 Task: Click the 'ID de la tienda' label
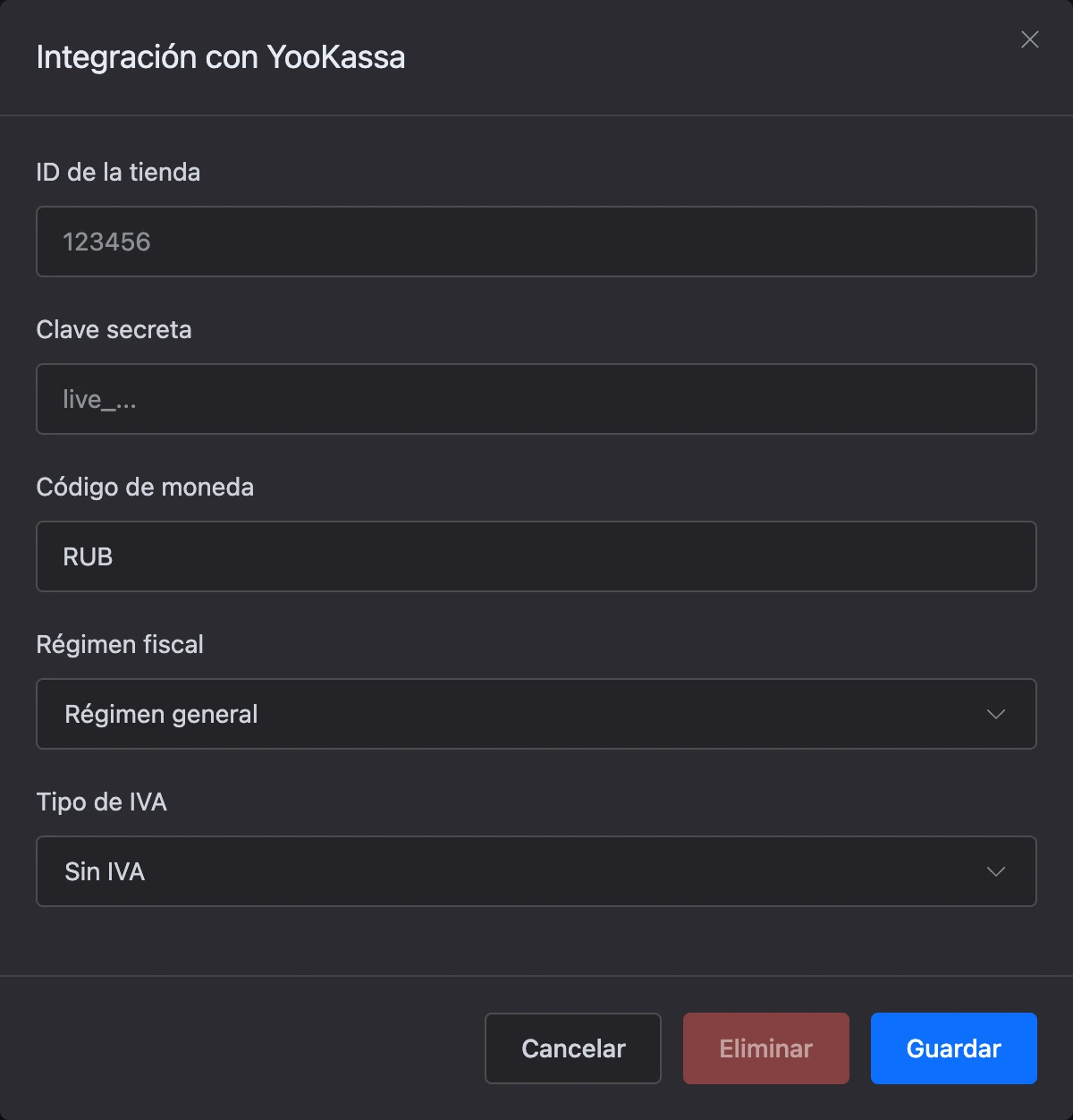pos(118,172)
